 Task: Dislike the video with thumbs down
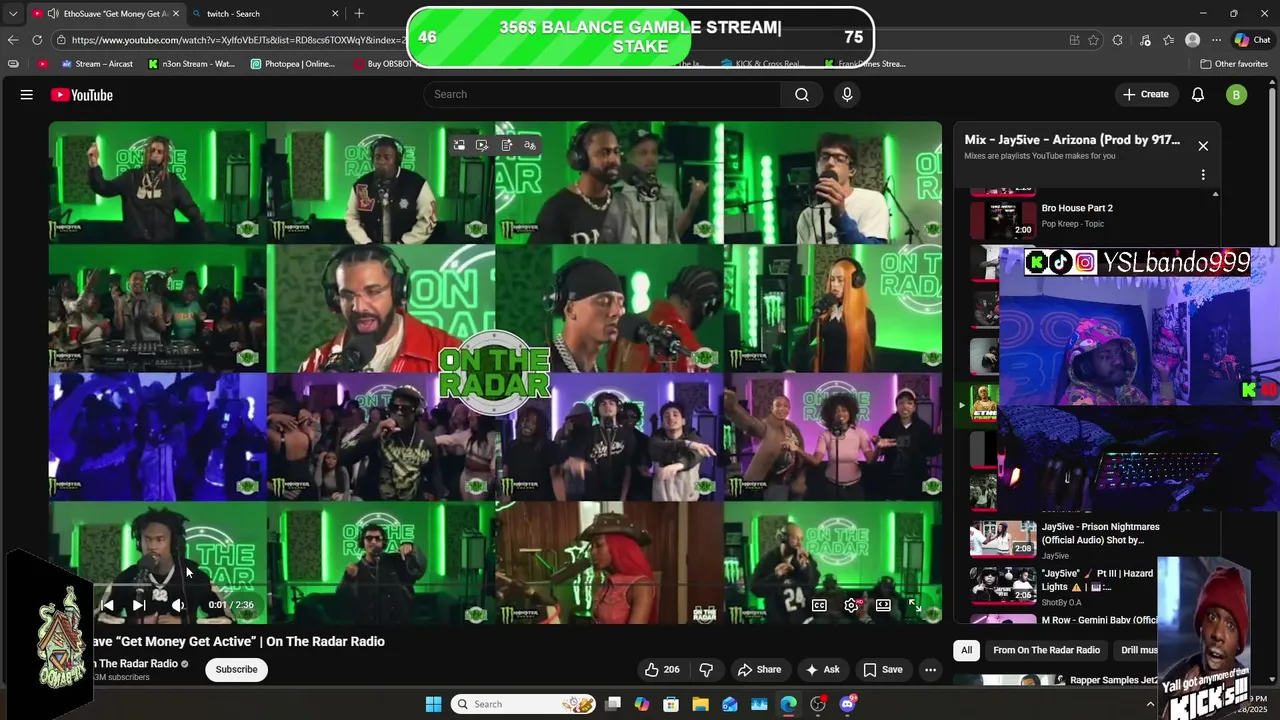(706, 670)
